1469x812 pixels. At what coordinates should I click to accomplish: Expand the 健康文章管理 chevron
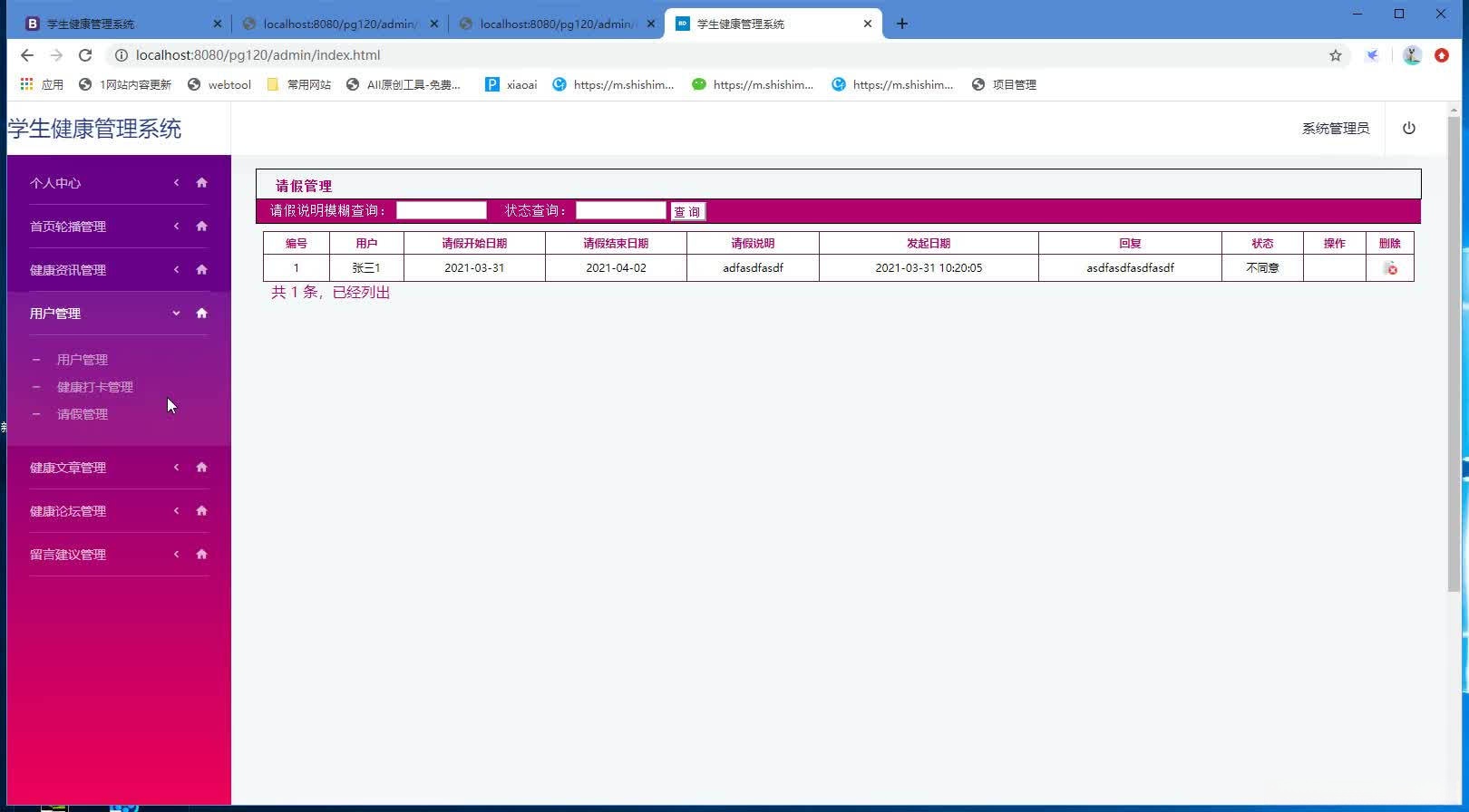pos(177,467)
